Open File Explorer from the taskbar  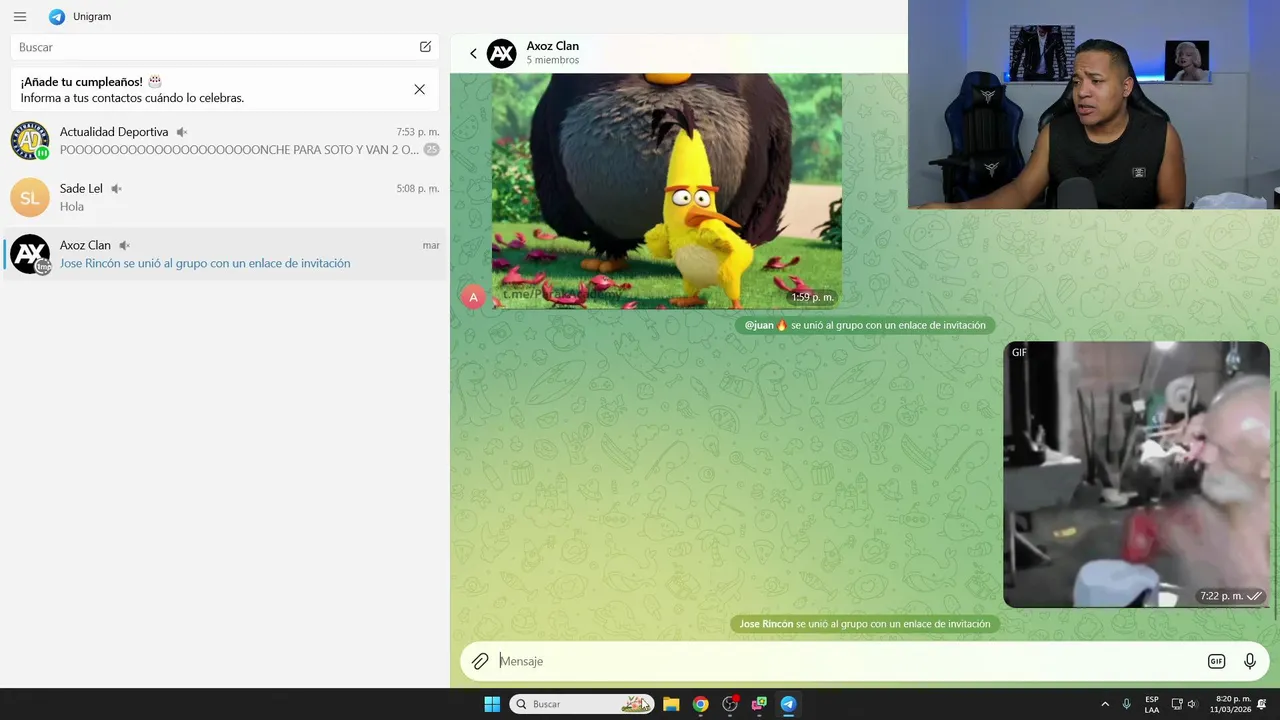671,704
